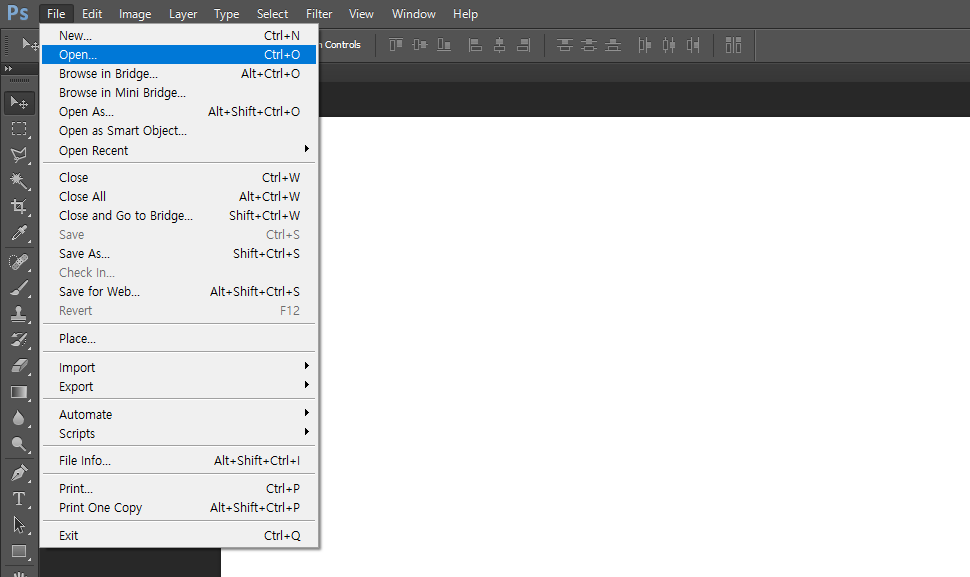Open the Window menu

point(414,14)
